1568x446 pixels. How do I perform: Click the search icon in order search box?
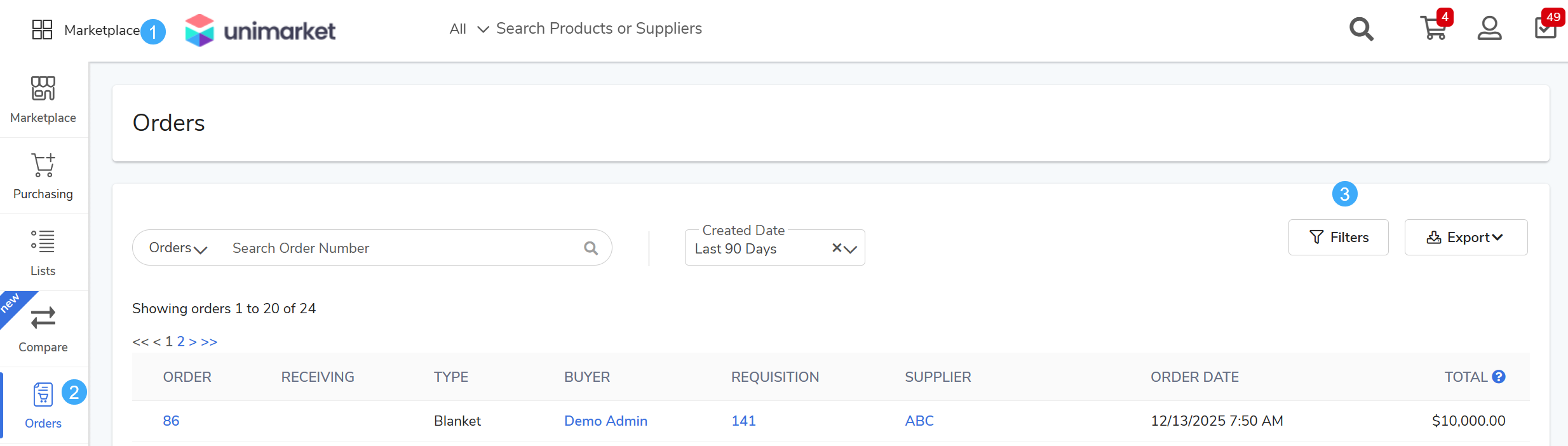point(591,248)
